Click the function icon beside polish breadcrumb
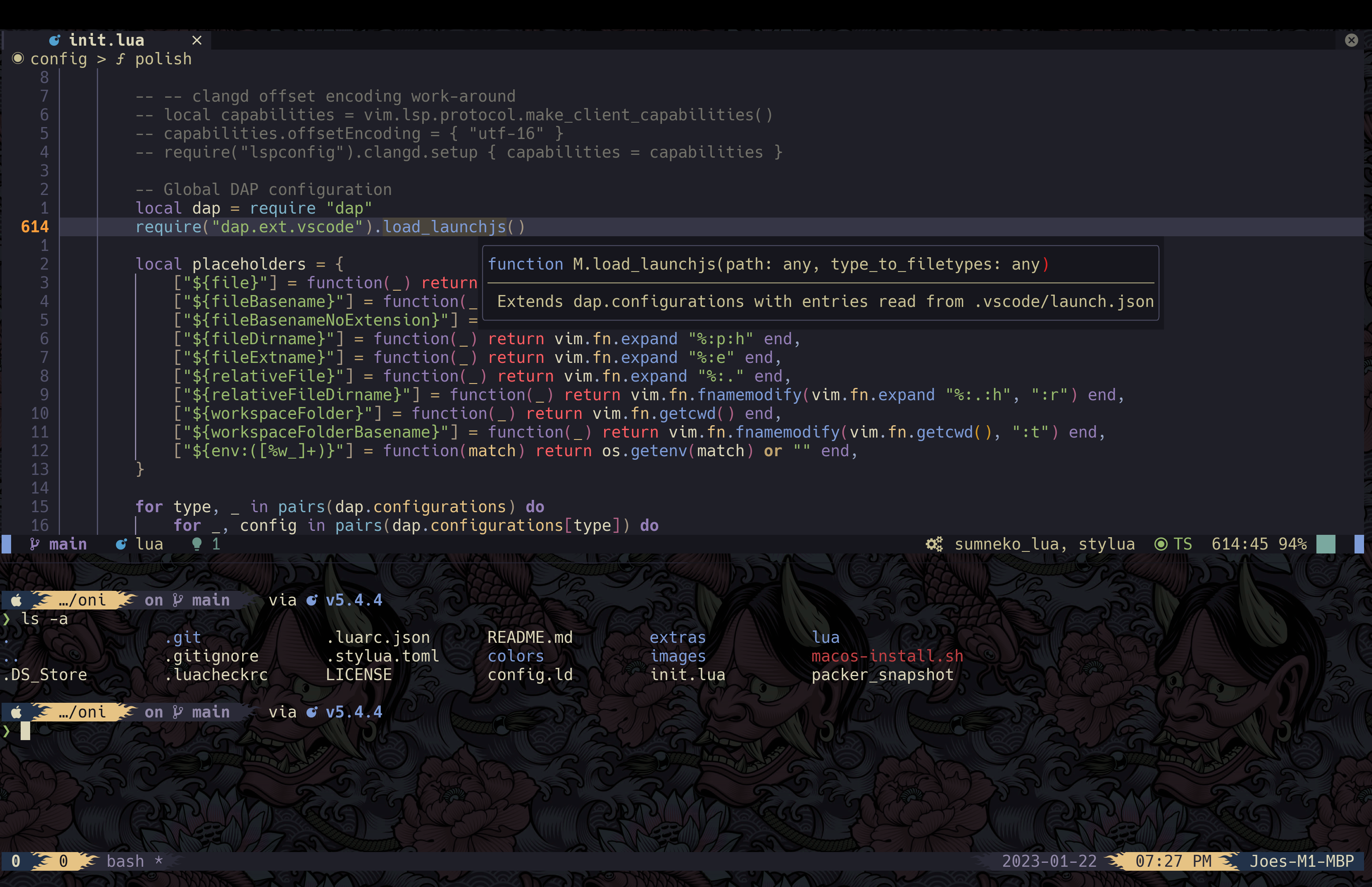 click(x=120, y=59)
